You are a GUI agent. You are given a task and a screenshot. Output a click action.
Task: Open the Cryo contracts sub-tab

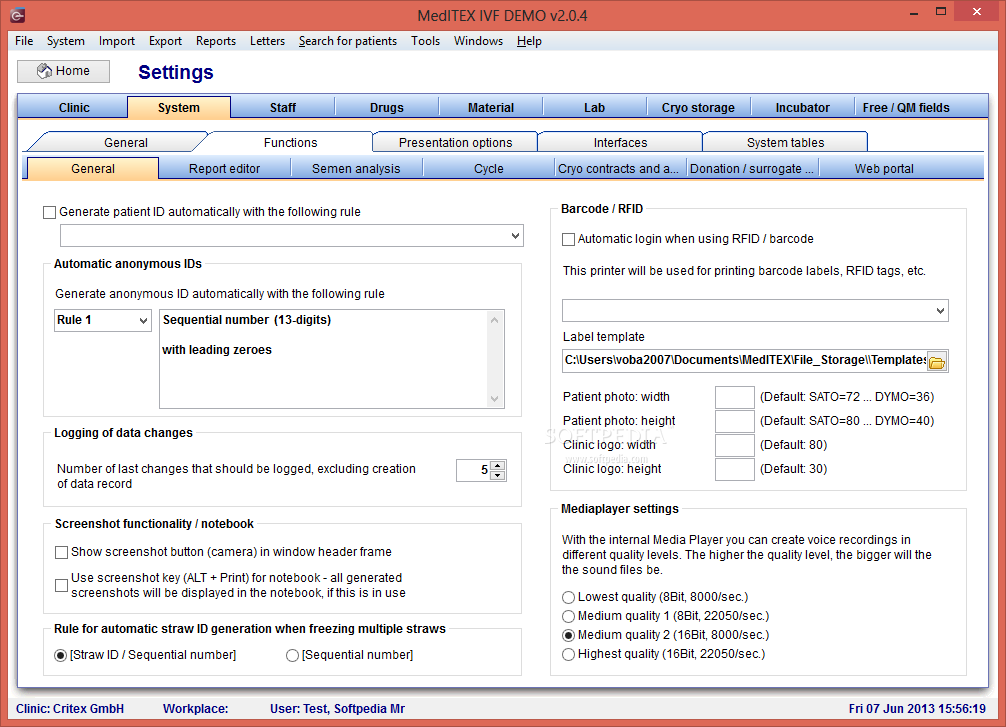pos(618,169)
